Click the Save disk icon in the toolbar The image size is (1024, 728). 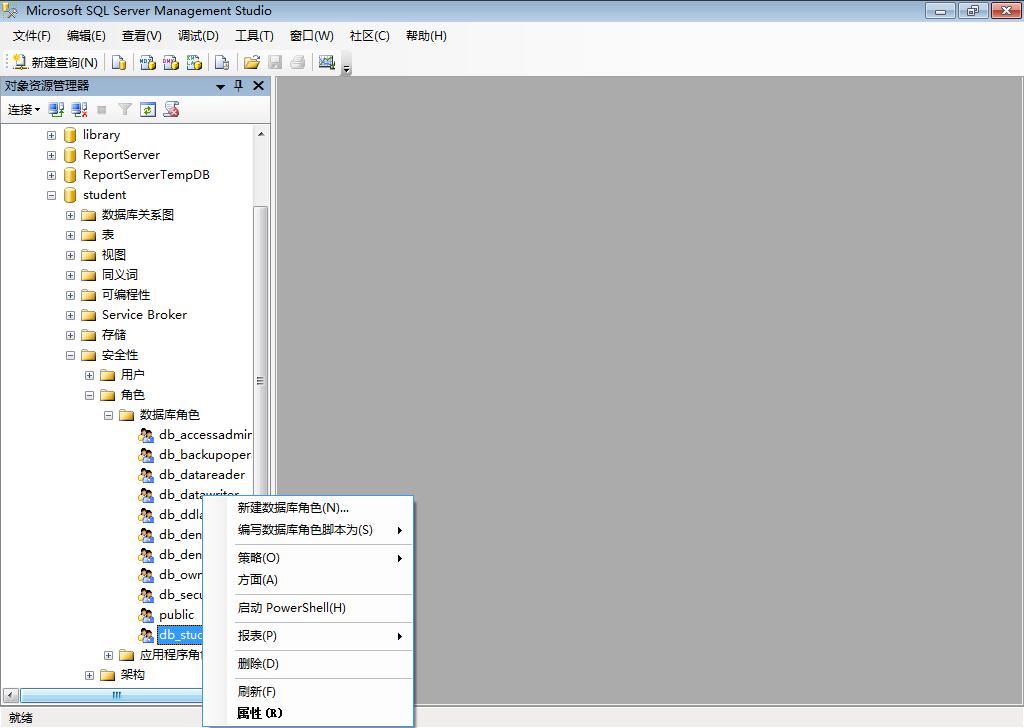click(275, 62)
